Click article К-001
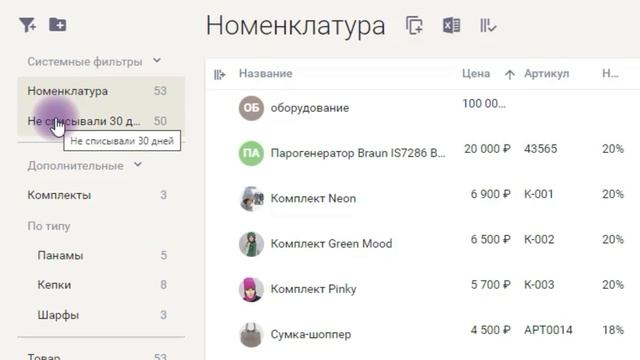Screen dimensions: 640x360 pyautogui.click(x=539, y=194)
